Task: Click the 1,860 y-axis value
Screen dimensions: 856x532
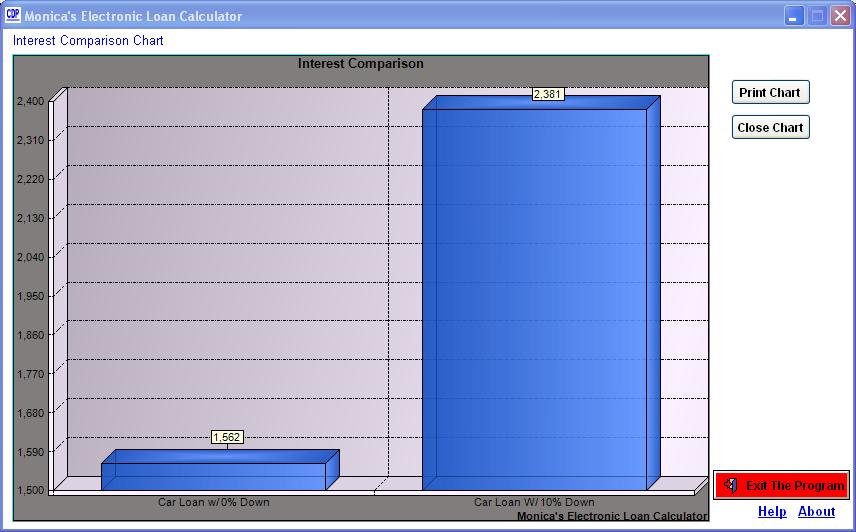Action: [x=31, y=335]
